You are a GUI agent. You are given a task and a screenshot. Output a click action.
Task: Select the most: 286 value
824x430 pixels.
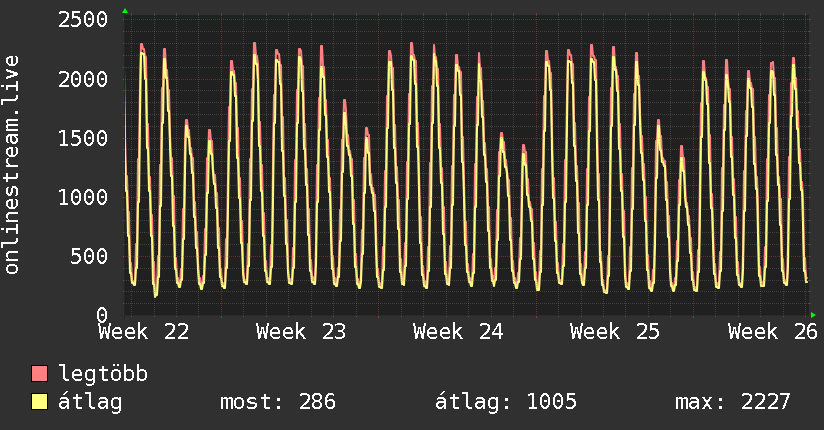(x=277, y=402)
